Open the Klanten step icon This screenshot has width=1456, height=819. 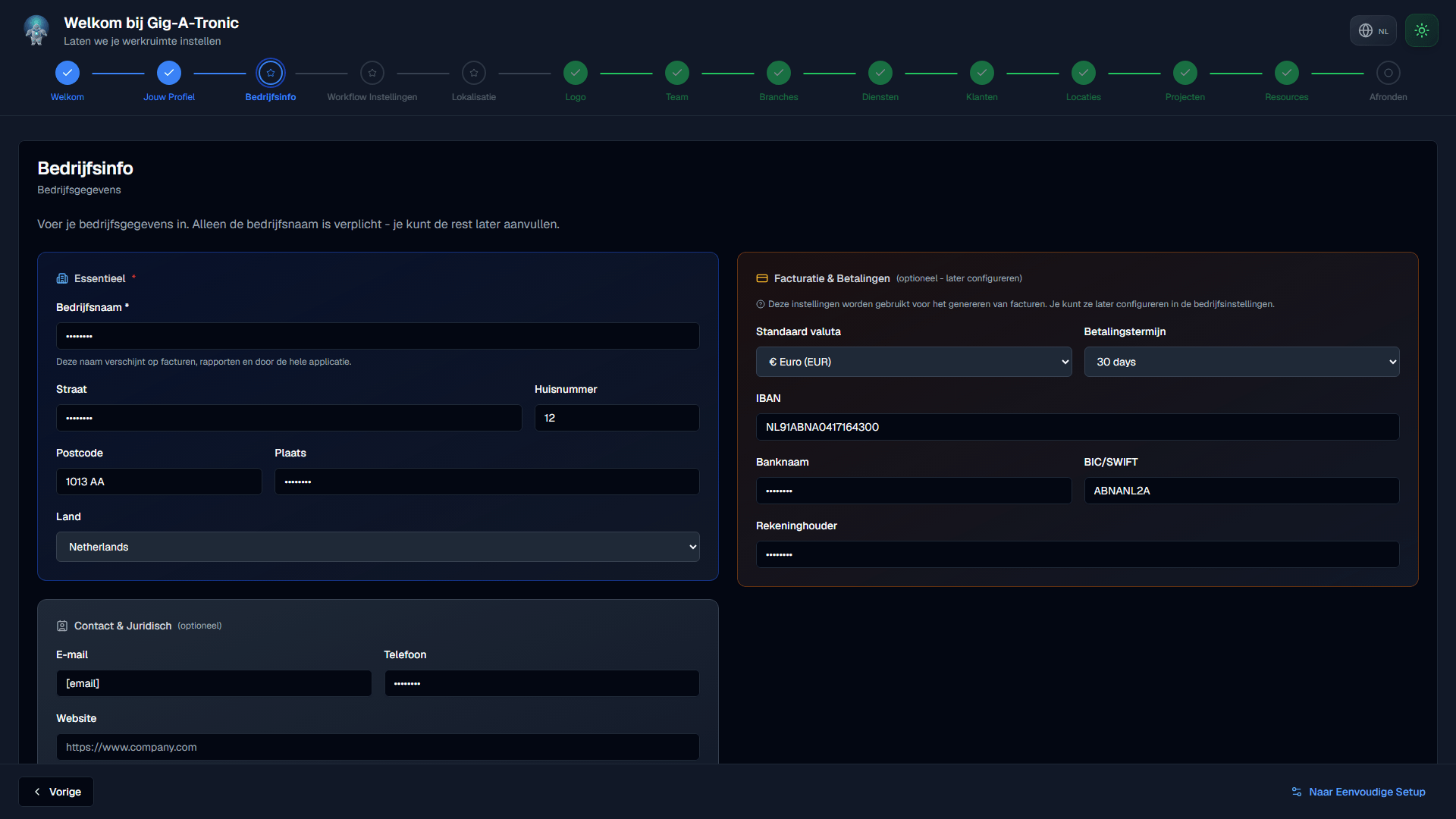coord(982,73)
